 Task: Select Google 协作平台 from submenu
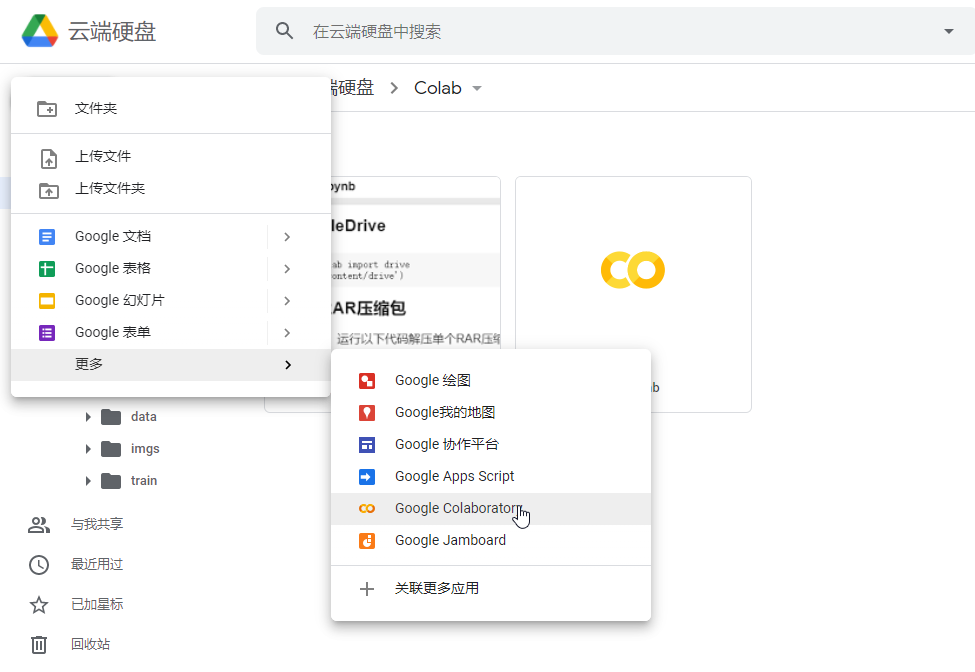coord(491,445)
